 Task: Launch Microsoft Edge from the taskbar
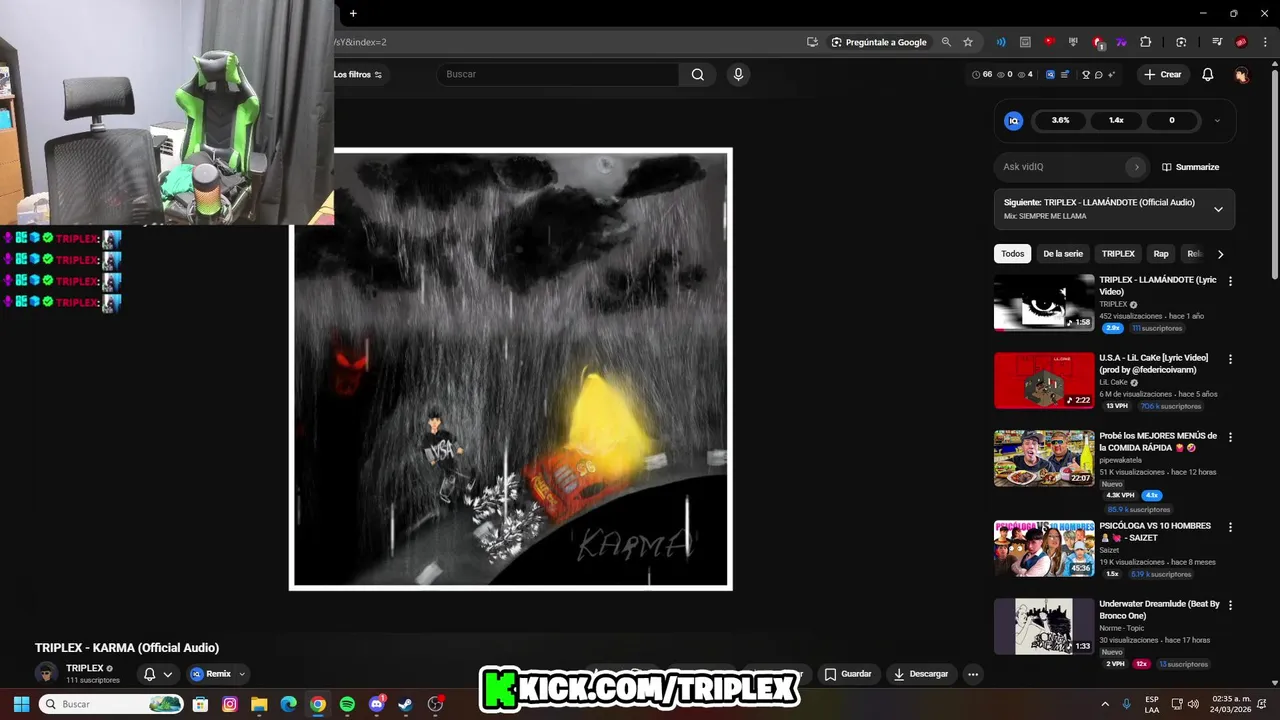click(288, 704)
